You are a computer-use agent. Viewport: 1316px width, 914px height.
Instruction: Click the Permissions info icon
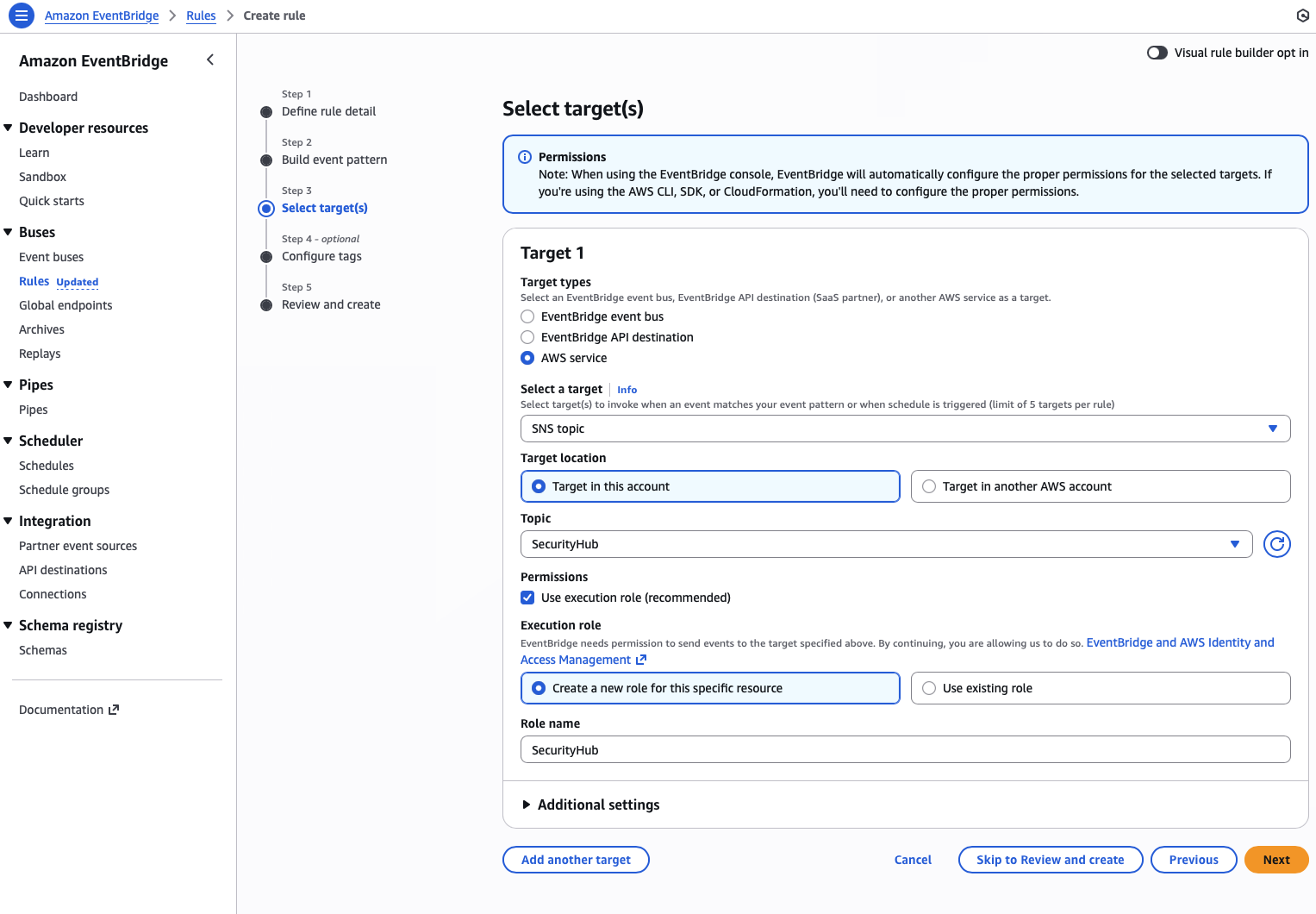pos(524,157)
